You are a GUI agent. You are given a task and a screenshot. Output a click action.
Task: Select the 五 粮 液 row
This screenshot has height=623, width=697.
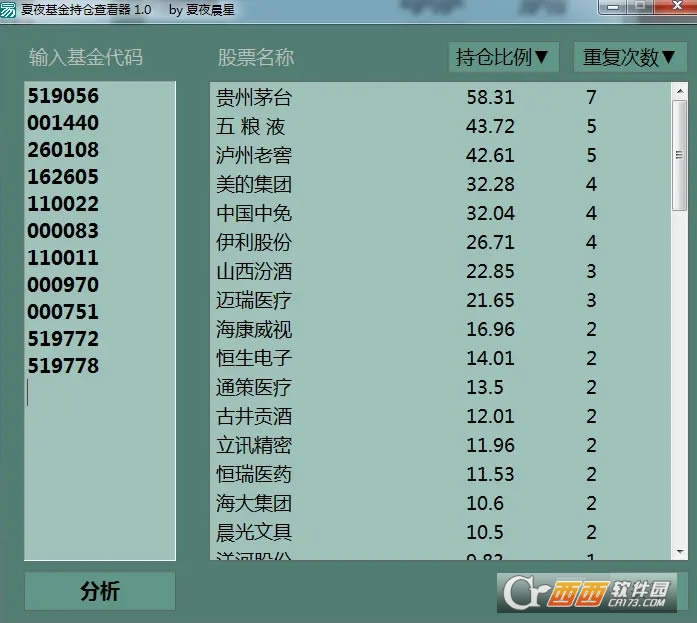click(440, 126)
